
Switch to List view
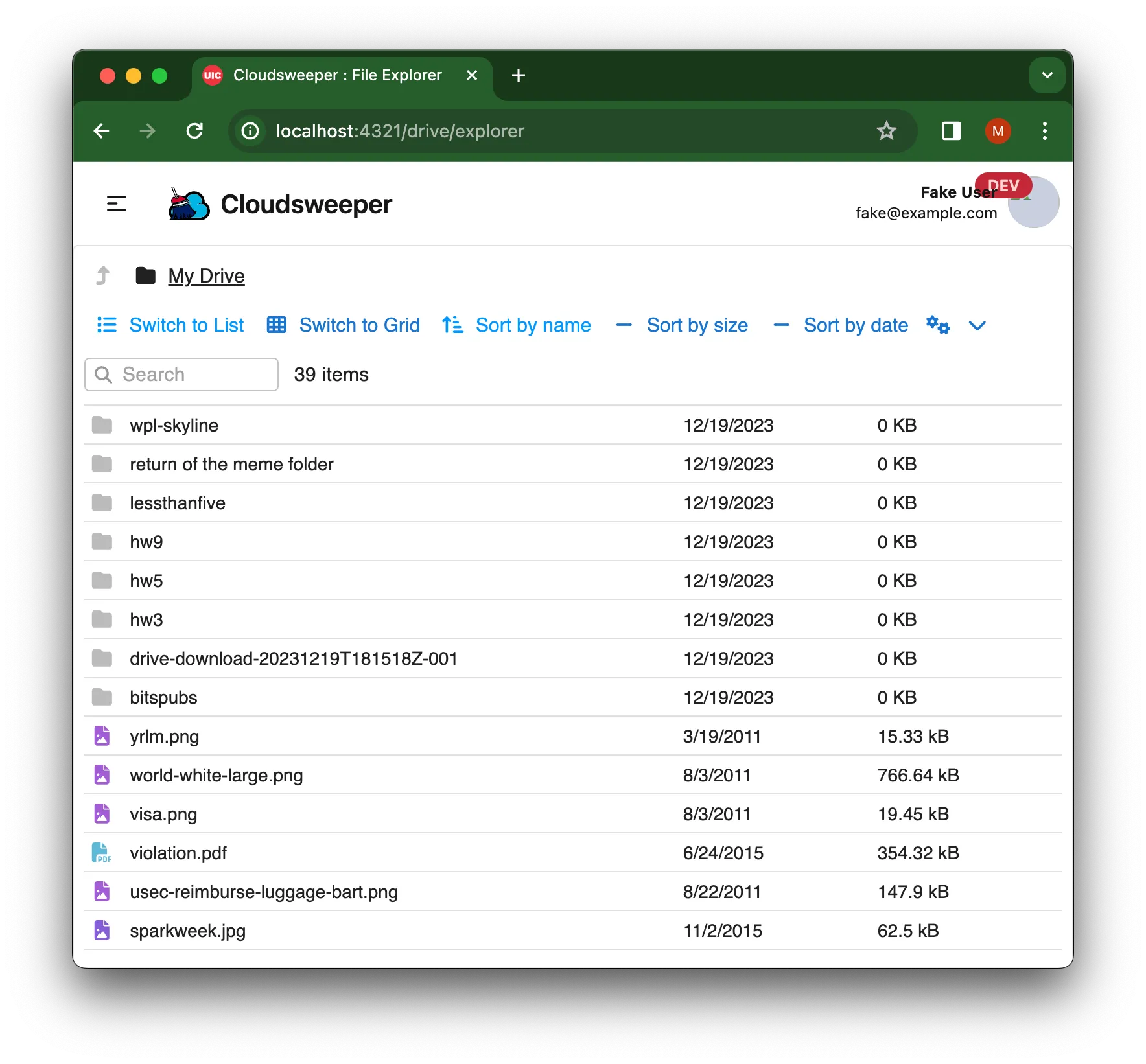(x=170, y=325)
